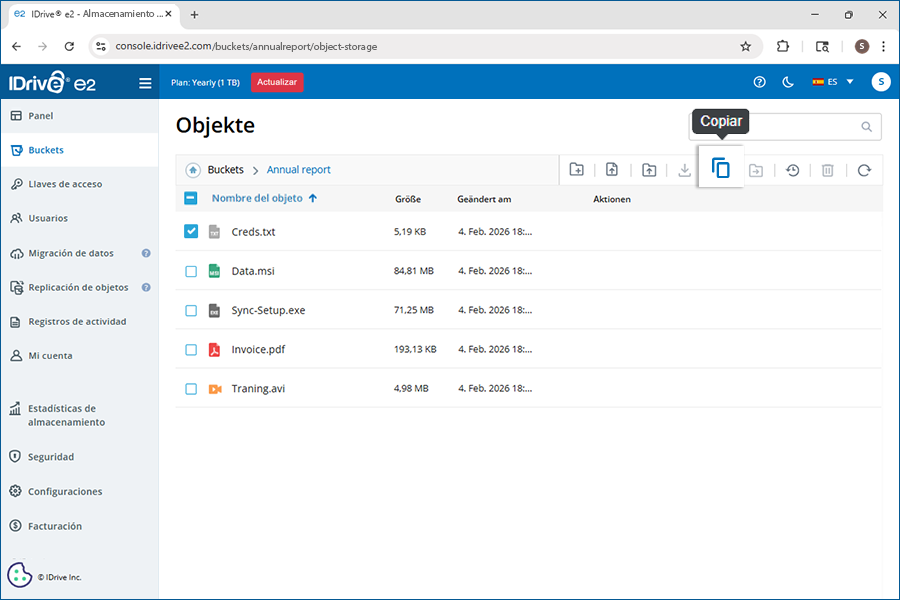Uncheck the Creds.txt checkbox
This screenshot has width=900, height=600.
191,231
